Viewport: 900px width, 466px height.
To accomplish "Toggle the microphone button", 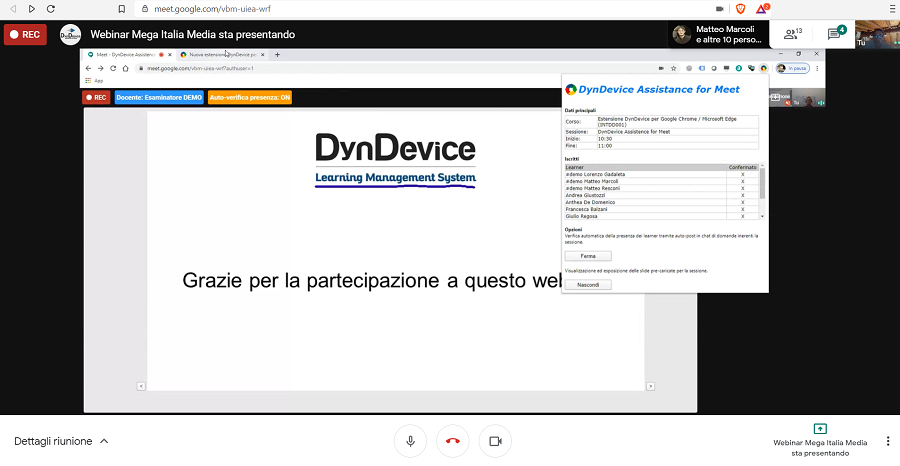I will [x=410, y=440].
